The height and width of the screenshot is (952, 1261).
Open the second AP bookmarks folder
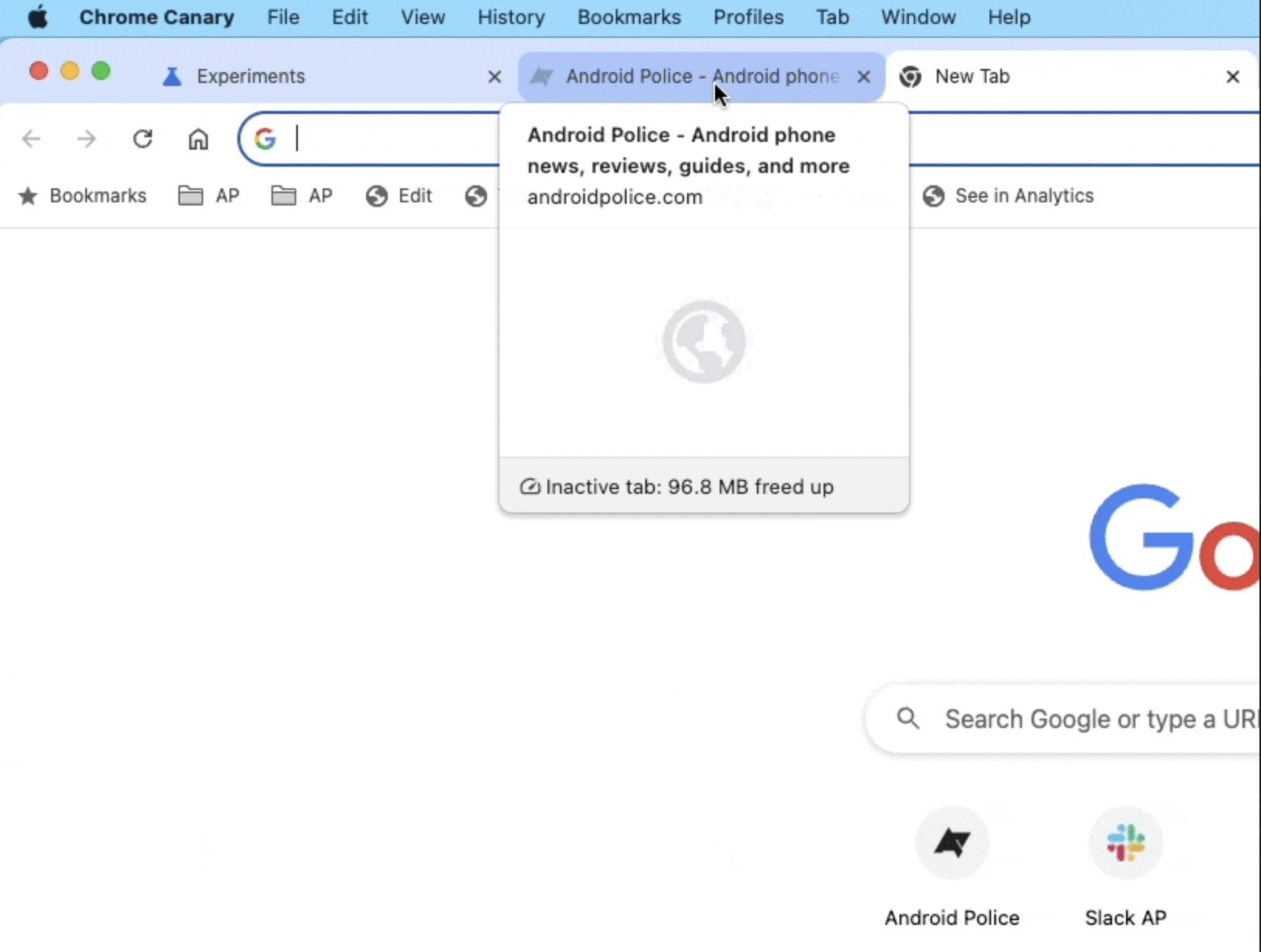coord(302,196)
